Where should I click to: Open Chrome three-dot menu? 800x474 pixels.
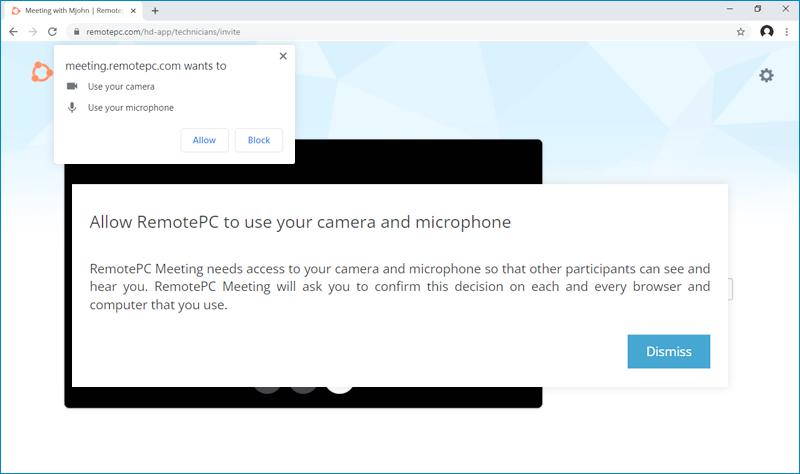point(787,32)
